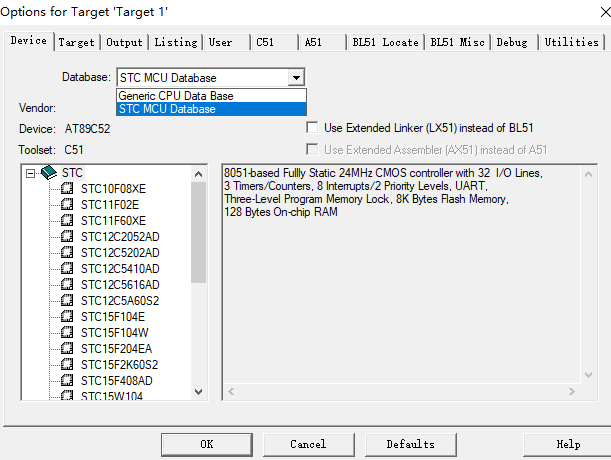Toggle Use Extended Assembler (AX51) checkbox
The height and width of the screenshot is (460, 611).
(312, 149)
